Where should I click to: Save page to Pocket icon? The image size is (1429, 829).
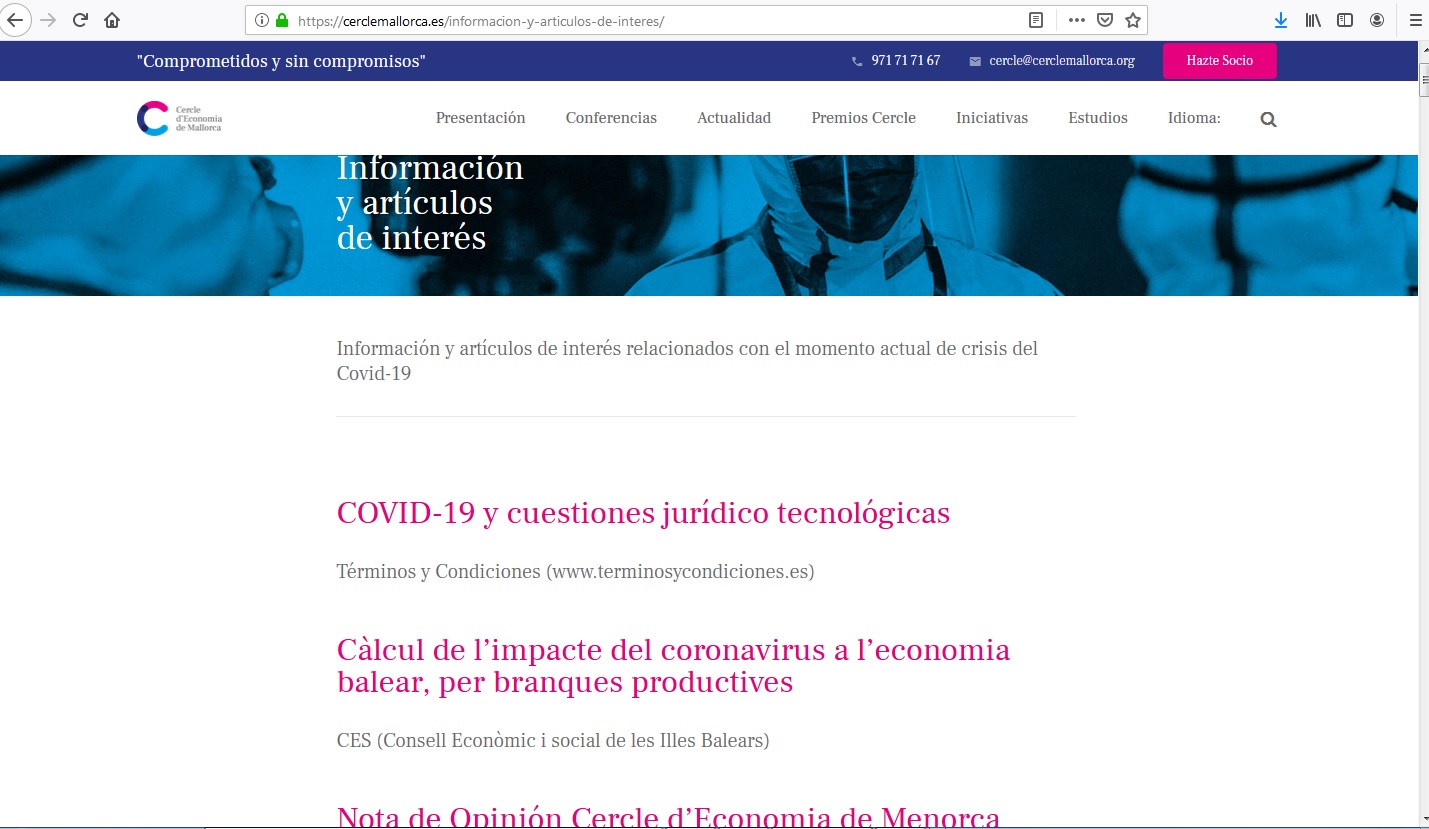point(1105,20)
